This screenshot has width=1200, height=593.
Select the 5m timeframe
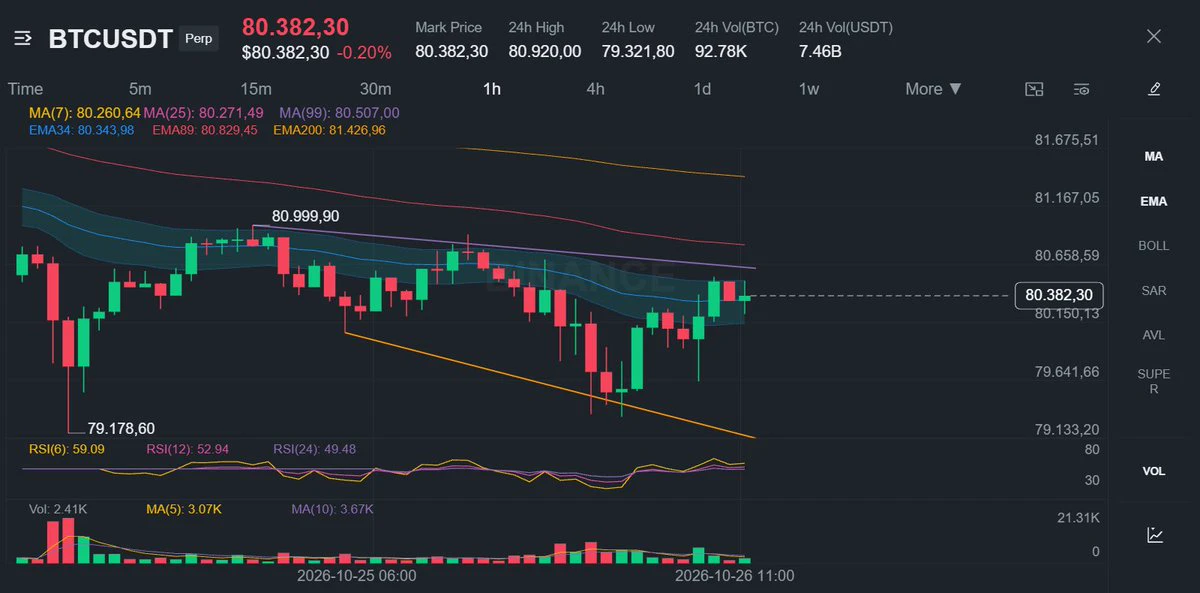pyautogui.click(x=140, y=89)
